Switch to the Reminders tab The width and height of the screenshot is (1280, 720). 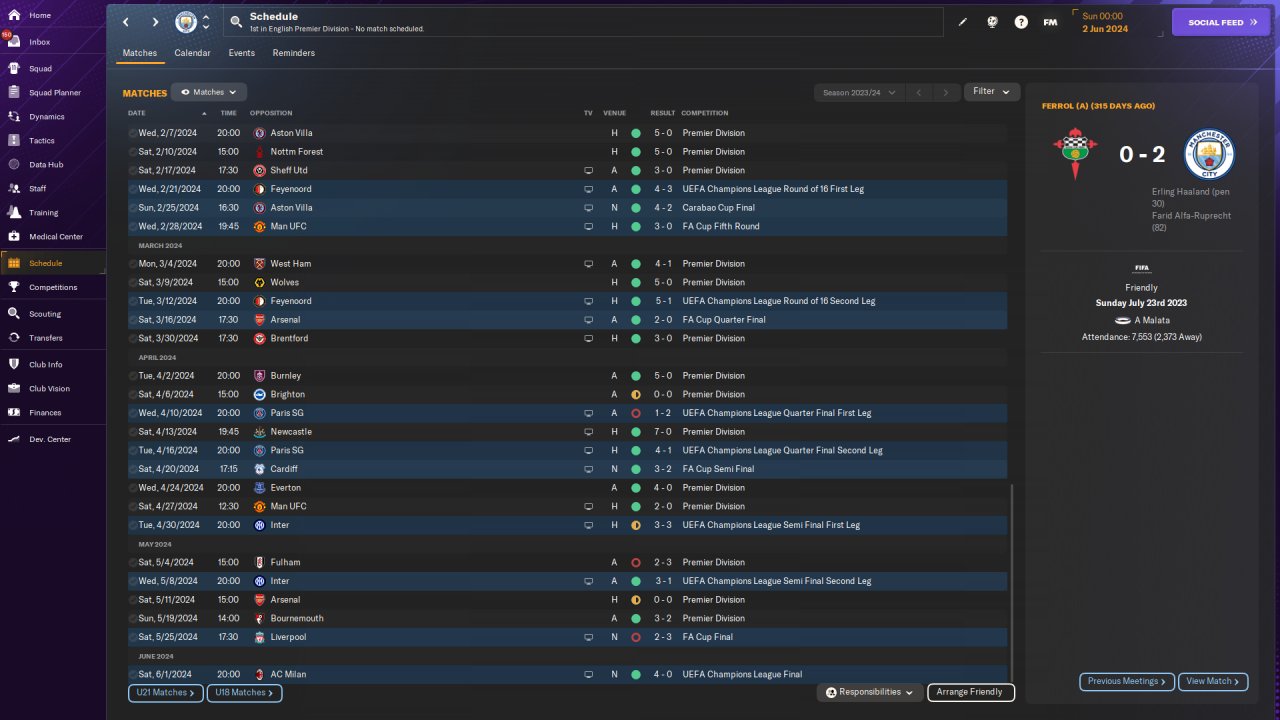294,53
